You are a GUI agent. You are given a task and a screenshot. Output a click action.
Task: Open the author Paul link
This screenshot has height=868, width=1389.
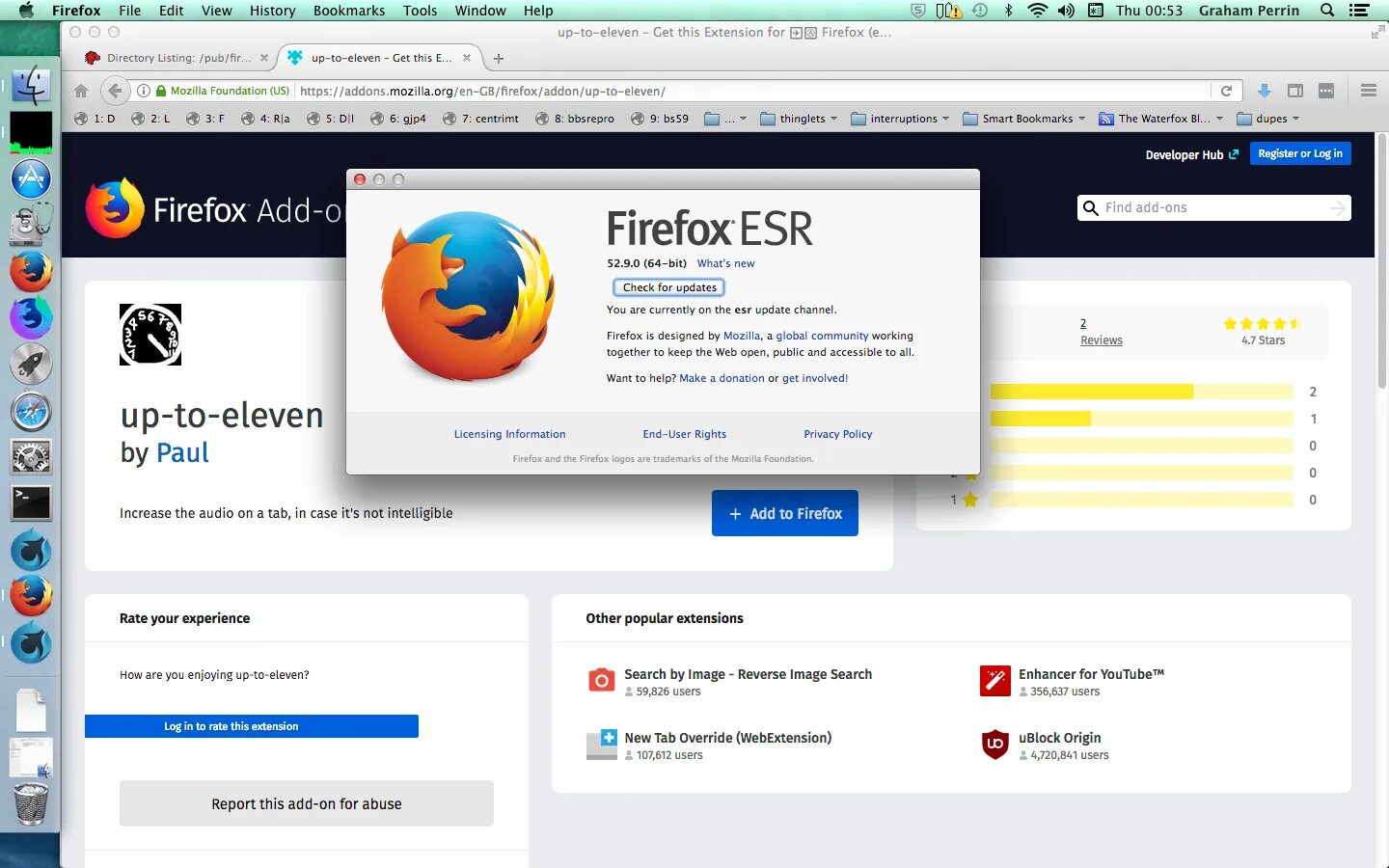click(182, 452)
